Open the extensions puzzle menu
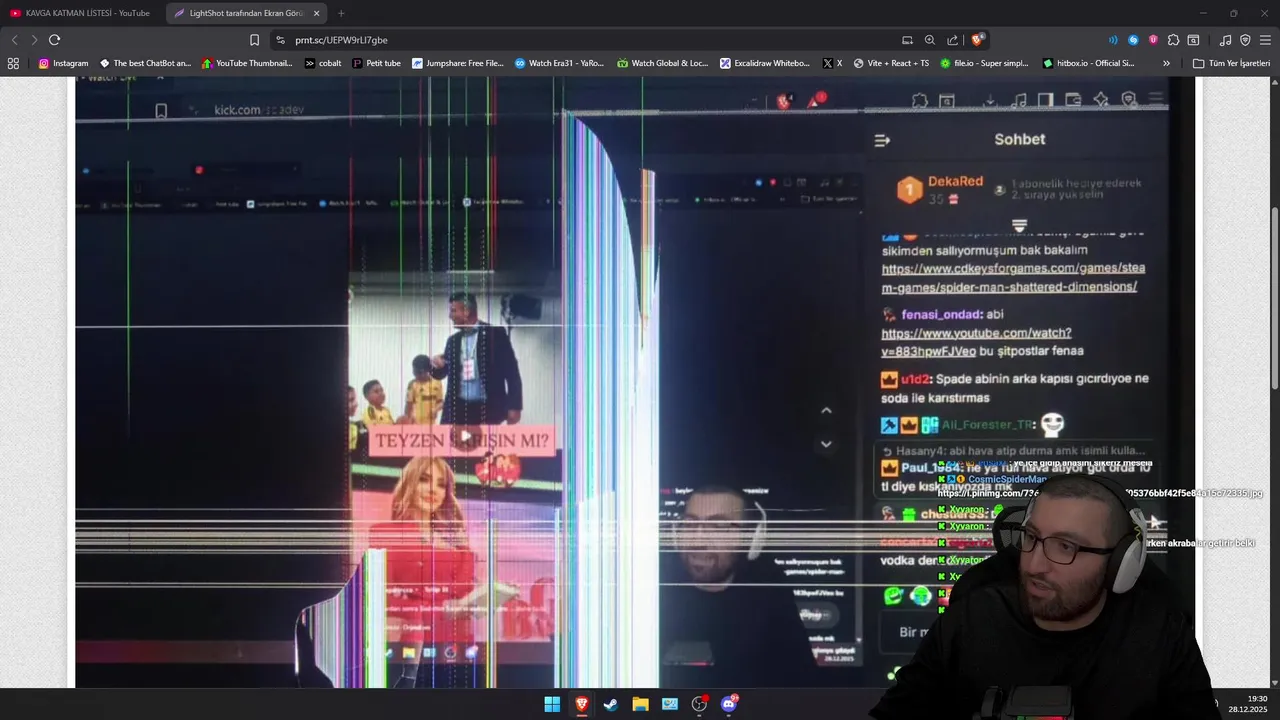The height and width of the screenshot is (720, 1280). pos(1174,40)
